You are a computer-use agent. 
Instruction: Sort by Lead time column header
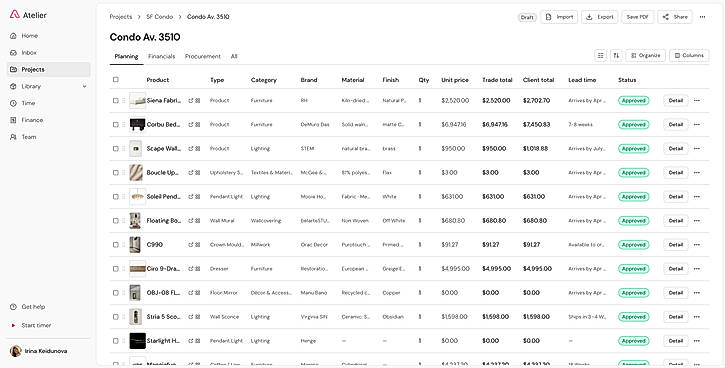coord(582,80)
